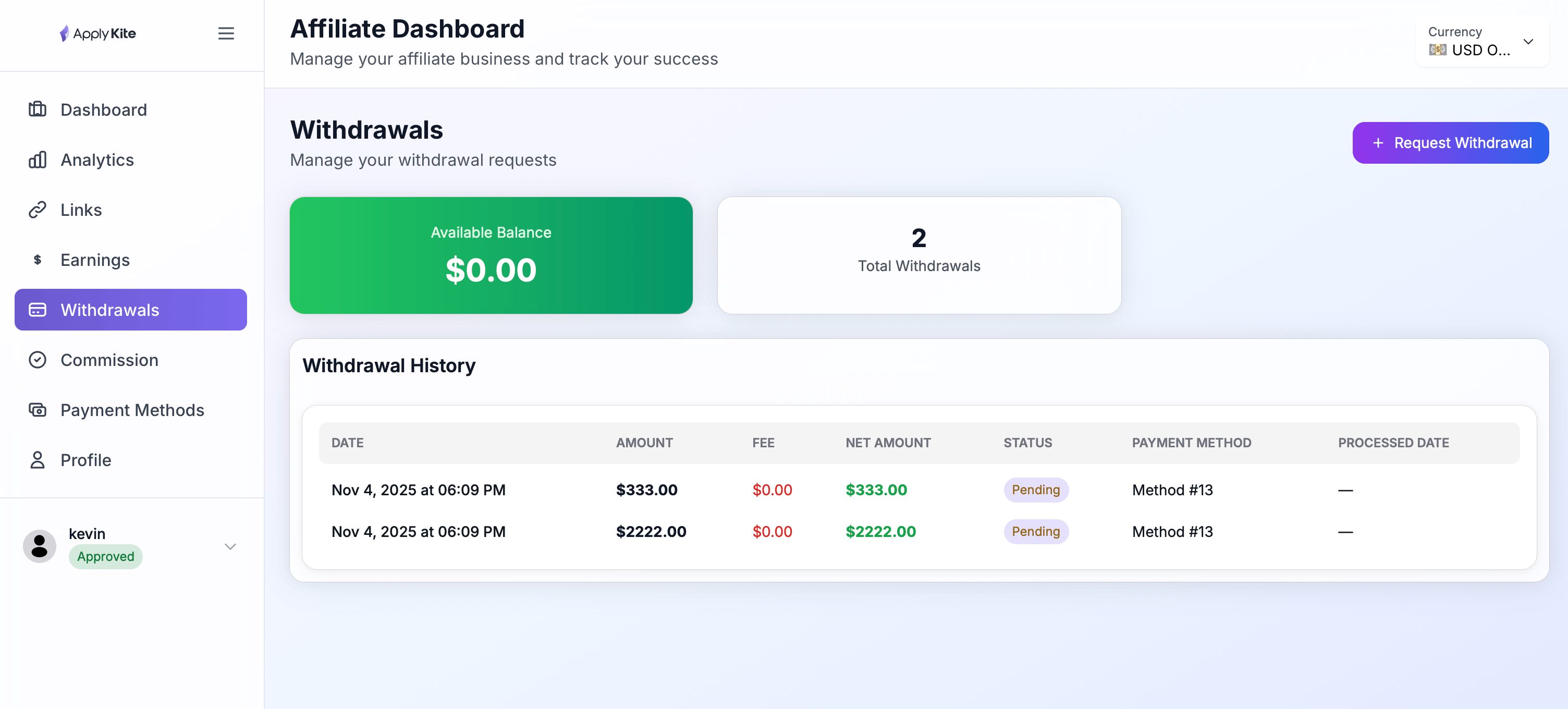Click the card icon beside Withdrawals
This screenshot has width=1568, height=709.
coord(37,310)
